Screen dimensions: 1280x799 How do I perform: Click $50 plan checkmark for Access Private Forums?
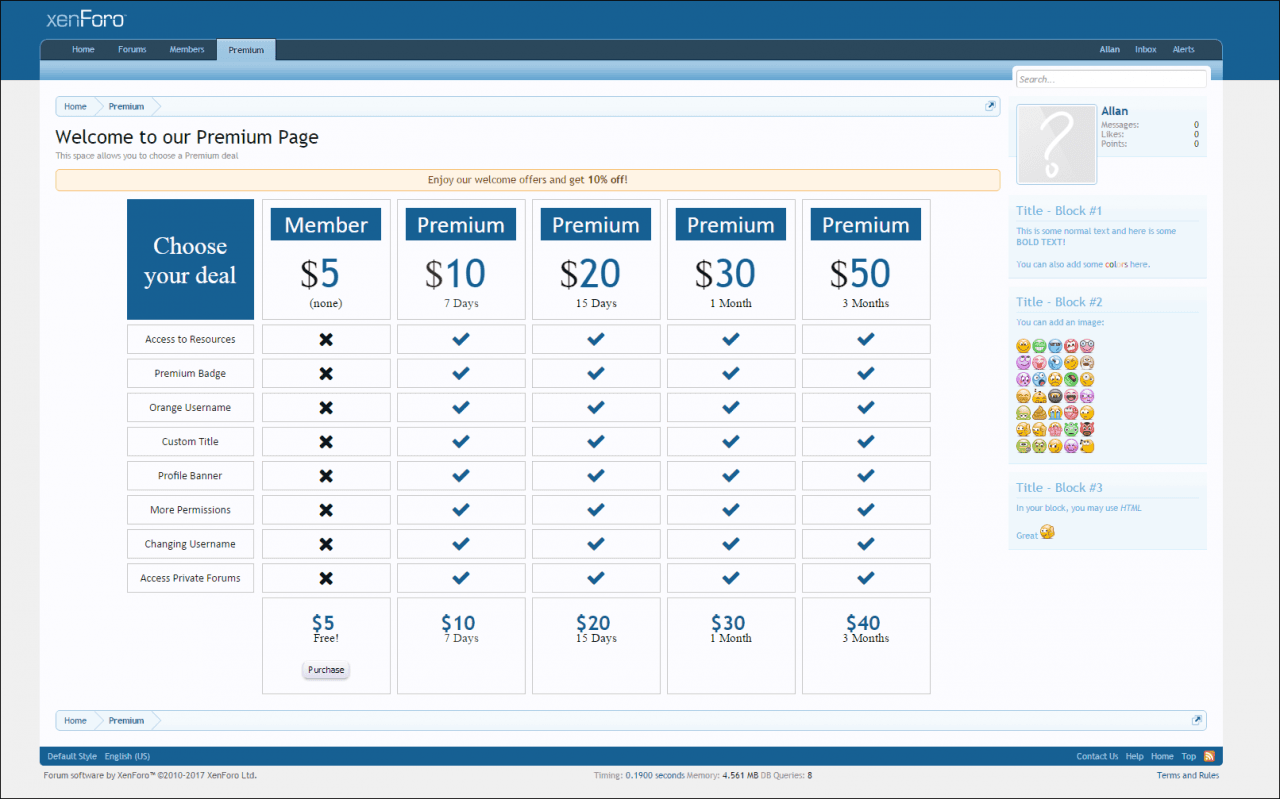pos(866,578)
